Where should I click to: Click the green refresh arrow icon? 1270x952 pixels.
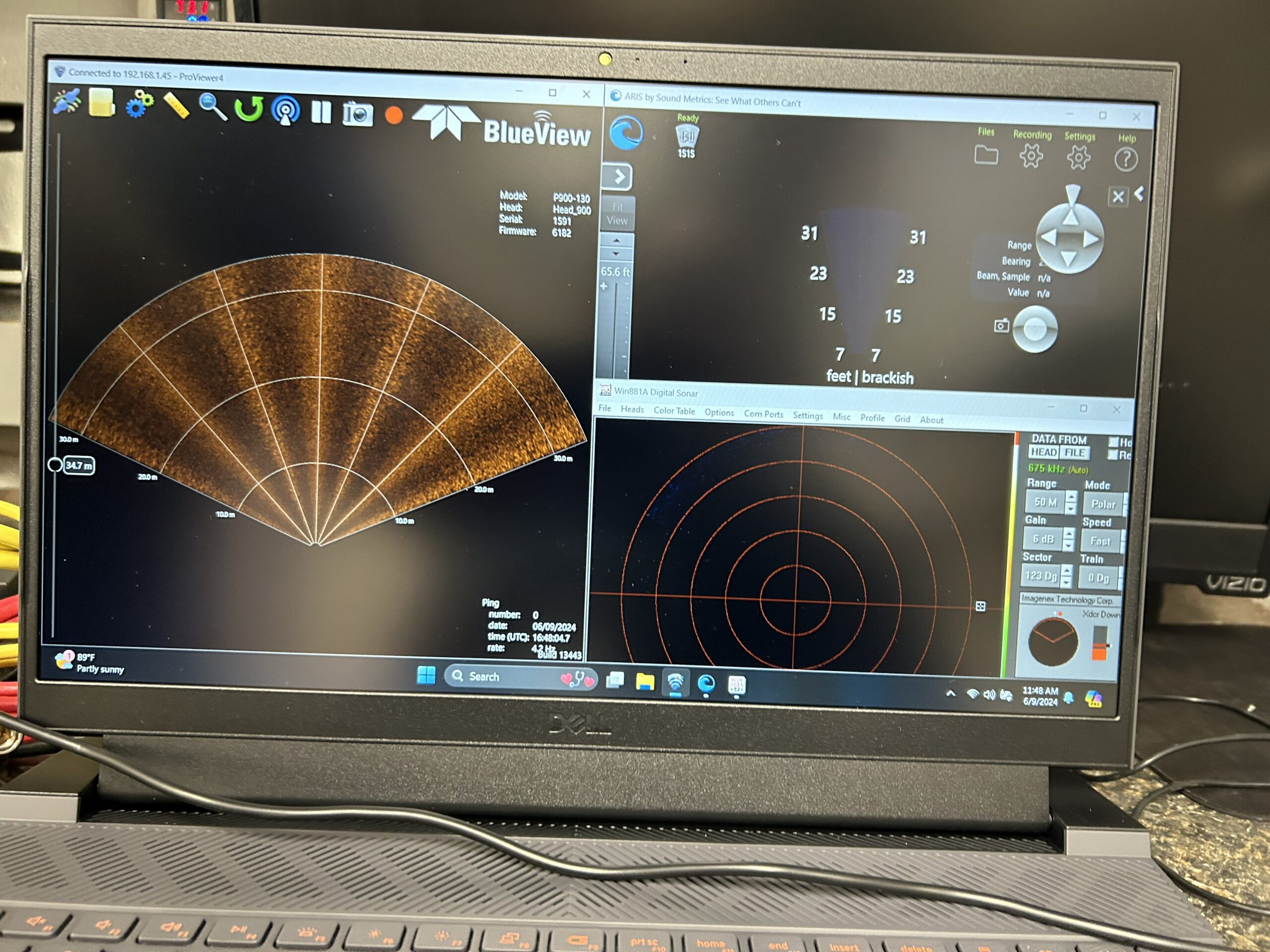pos(249,108)
